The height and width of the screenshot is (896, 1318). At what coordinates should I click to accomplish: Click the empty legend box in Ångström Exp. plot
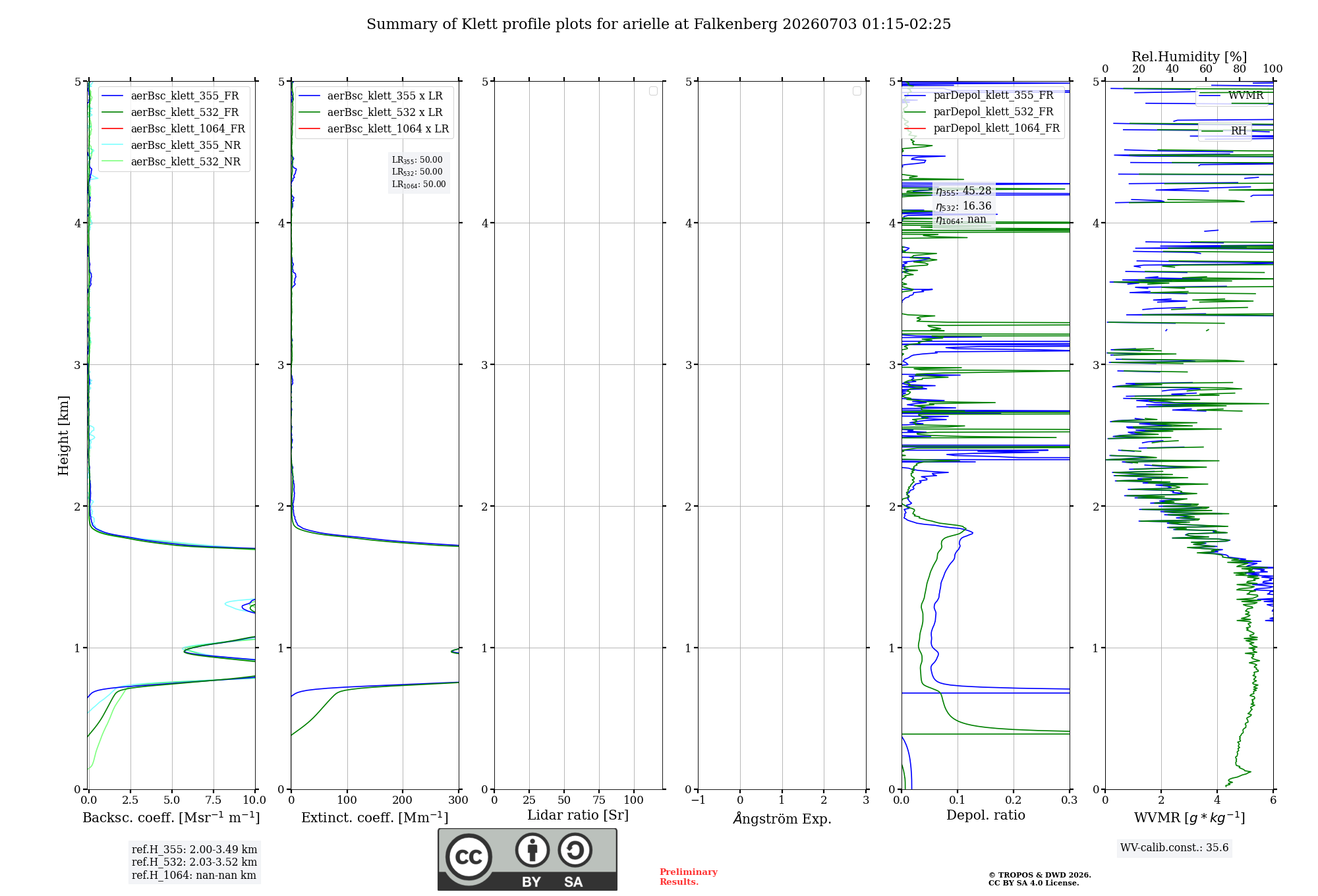tap(857, 91)
